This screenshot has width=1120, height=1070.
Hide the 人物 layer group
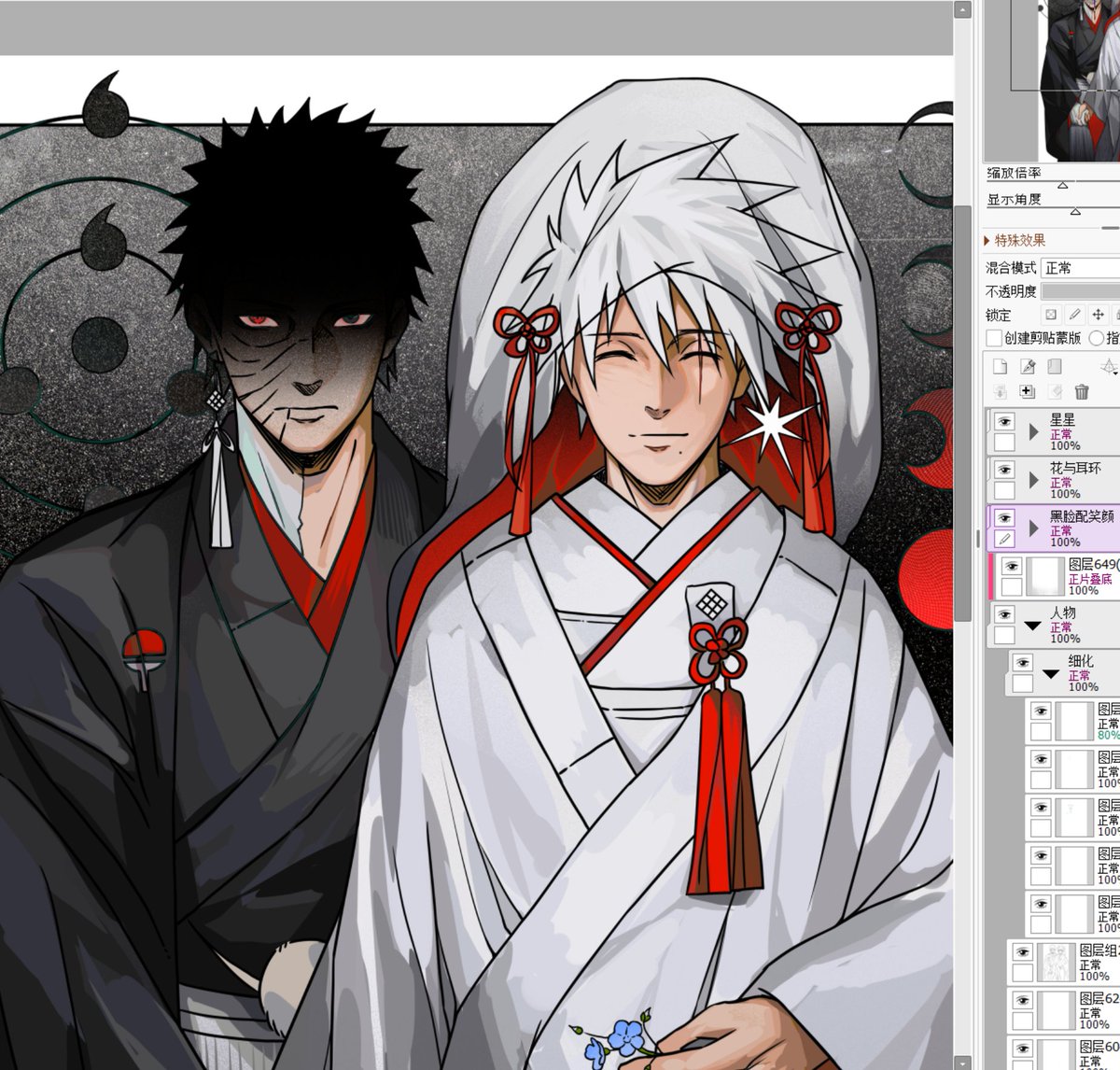tap(1004, 614)
